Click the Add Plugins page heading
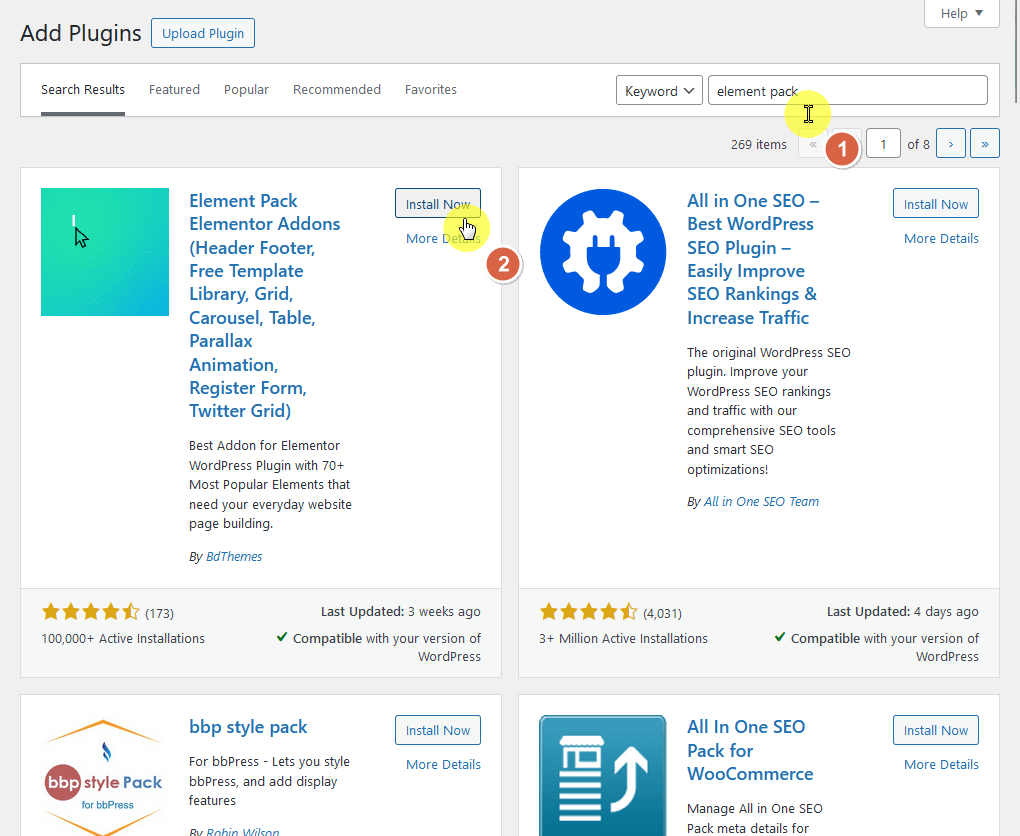This screenshot has width=1020, height=836. [x=81, y=33]
